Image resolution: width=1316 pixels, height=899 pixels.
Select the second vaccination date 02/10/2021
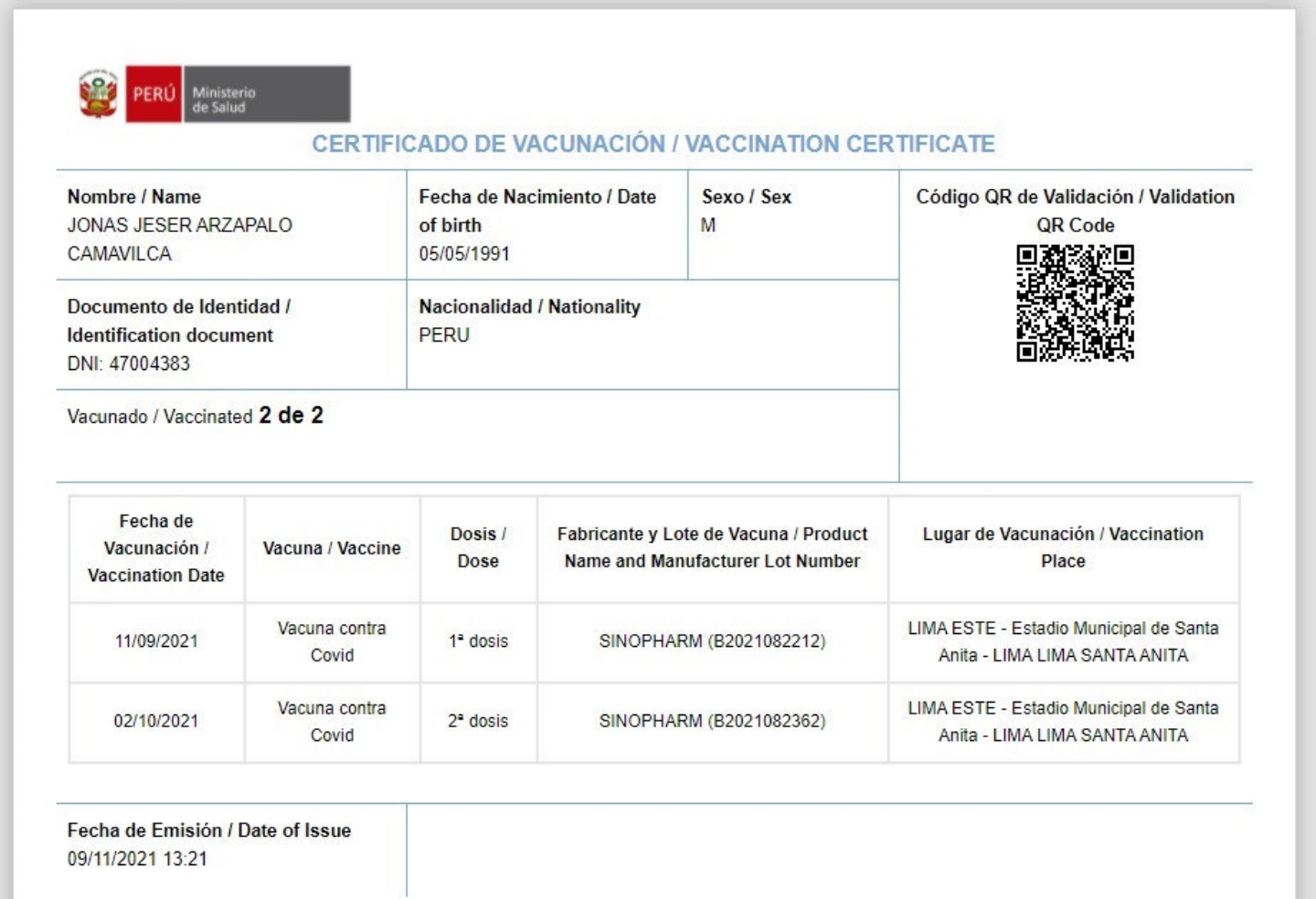click(x=156, y=721)
